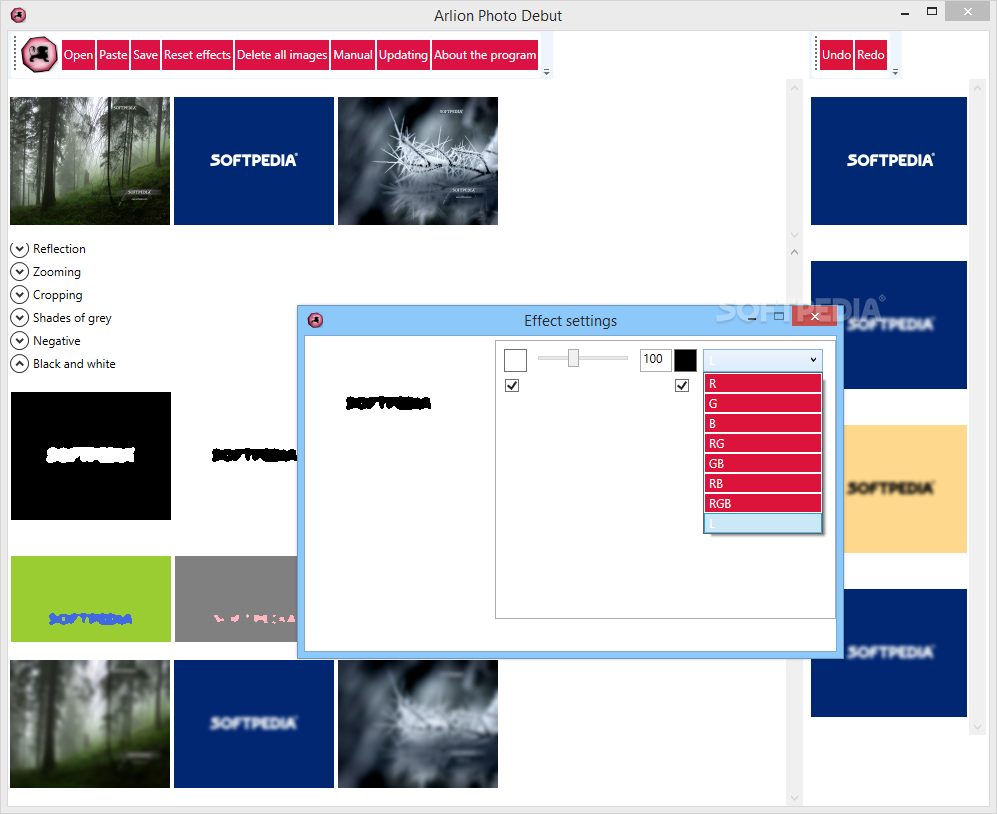997x814 pixels.
Task: Click down arrow of history panel scrollbar
Action: [977, 727]
